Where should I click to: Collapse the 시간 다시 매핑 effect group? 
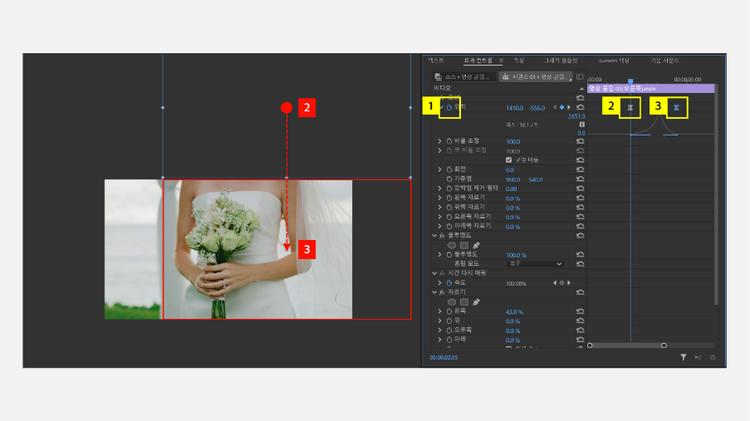pyautogui.click(x=434, y=274)
